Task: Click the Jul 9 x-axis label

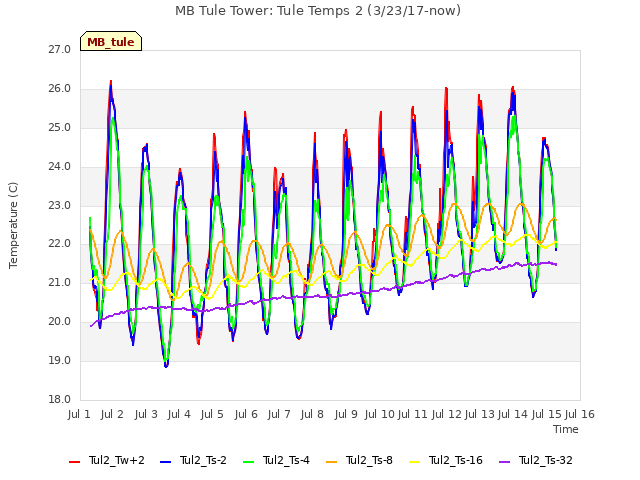Action: pyautogui.click(x=346, y=414)
